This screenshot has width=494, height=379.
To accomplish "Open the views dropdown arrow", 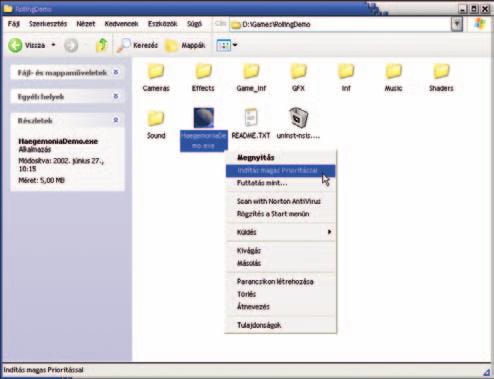I will click(x=235, y=45).
